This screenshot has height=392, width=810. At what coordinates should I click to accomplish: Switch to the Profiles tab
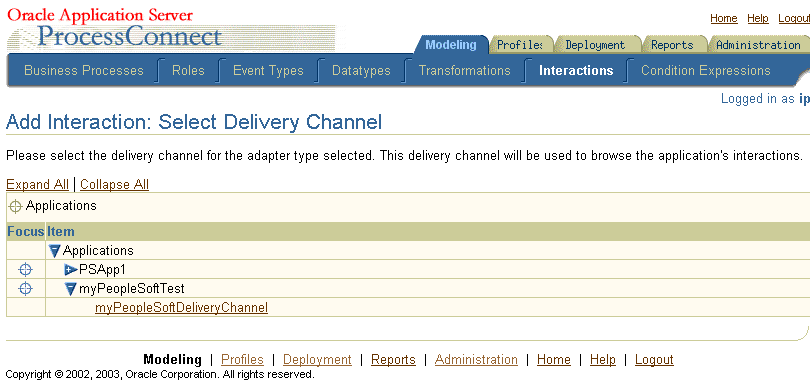[520, 45]
